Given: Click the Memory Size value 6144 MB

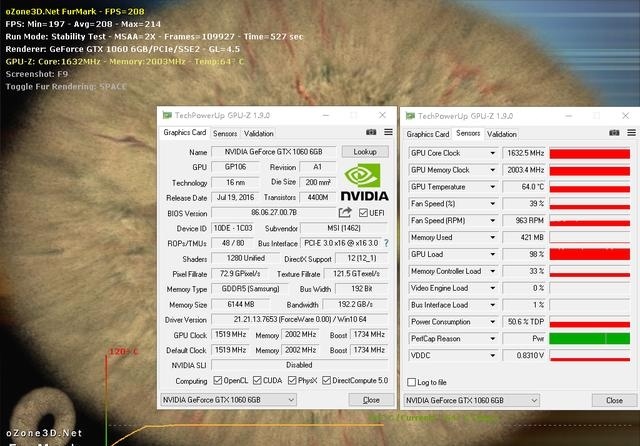Looking at the screenshot, I should (x=240, y=304).
